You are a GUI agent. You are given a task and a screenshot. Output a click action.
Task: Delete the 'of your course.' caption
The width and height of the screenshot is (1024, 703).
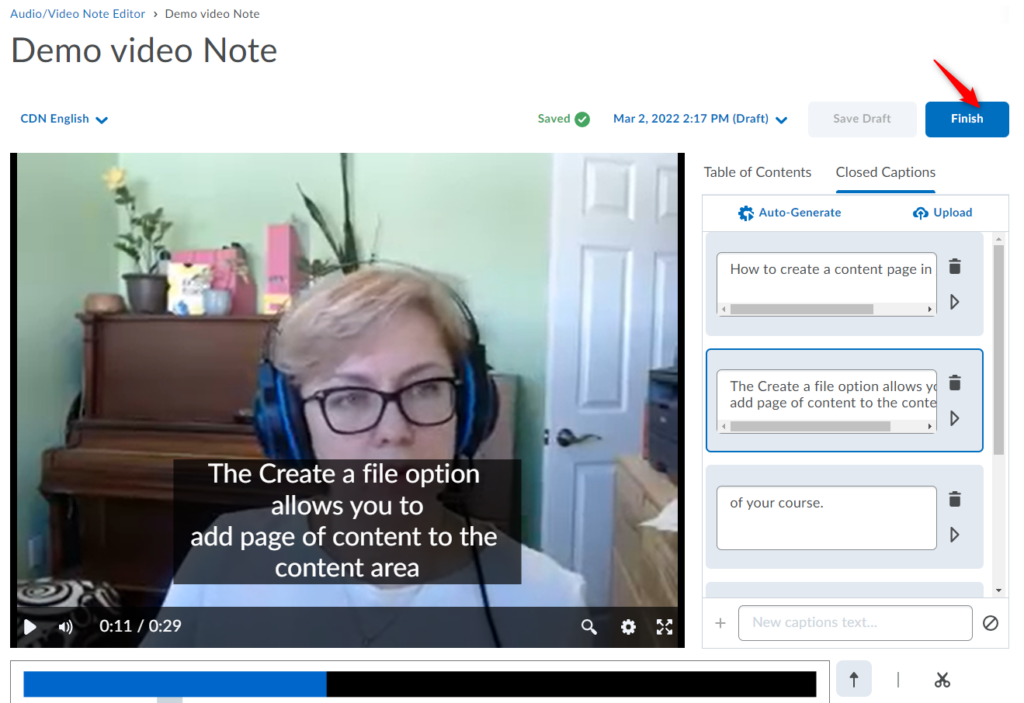pyautogui.click(x=955, y=499)
